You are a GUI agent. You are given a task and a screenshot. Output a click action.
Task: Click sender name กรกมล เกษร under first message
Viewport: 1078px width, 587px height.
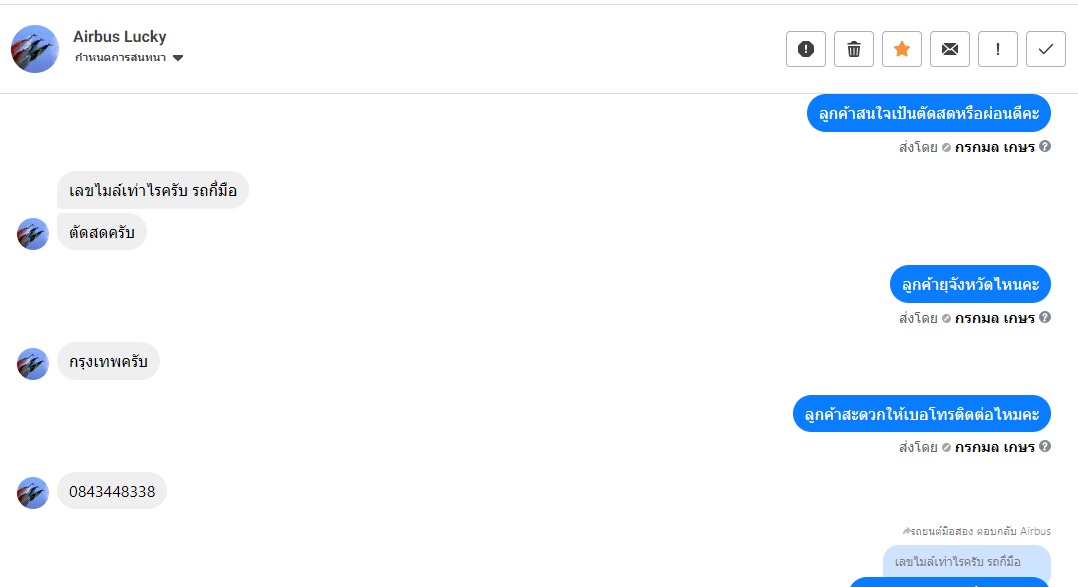pyautogui.click(x=995, y=146)
